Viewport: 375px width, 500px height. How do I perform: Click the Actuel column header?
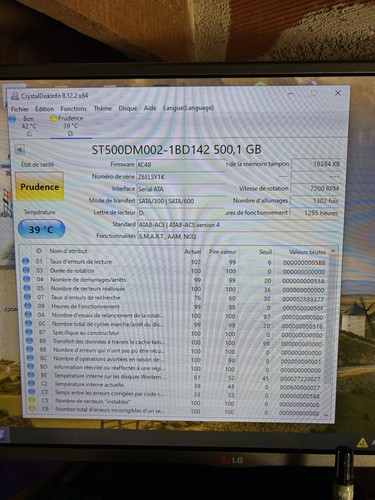click(193, 252)
